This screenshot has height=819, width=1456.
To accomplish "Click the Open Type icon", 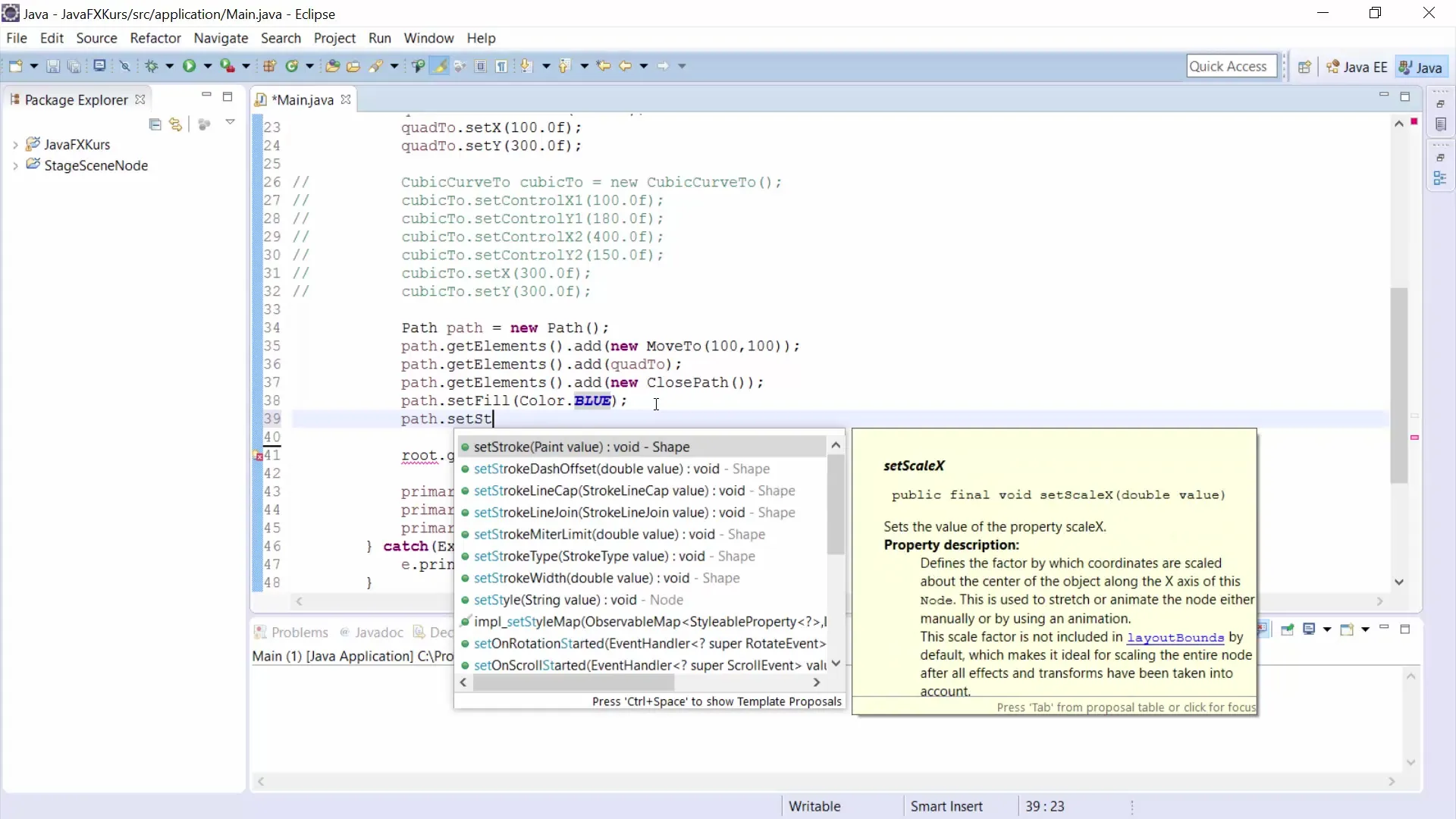I will click(332, 67).
